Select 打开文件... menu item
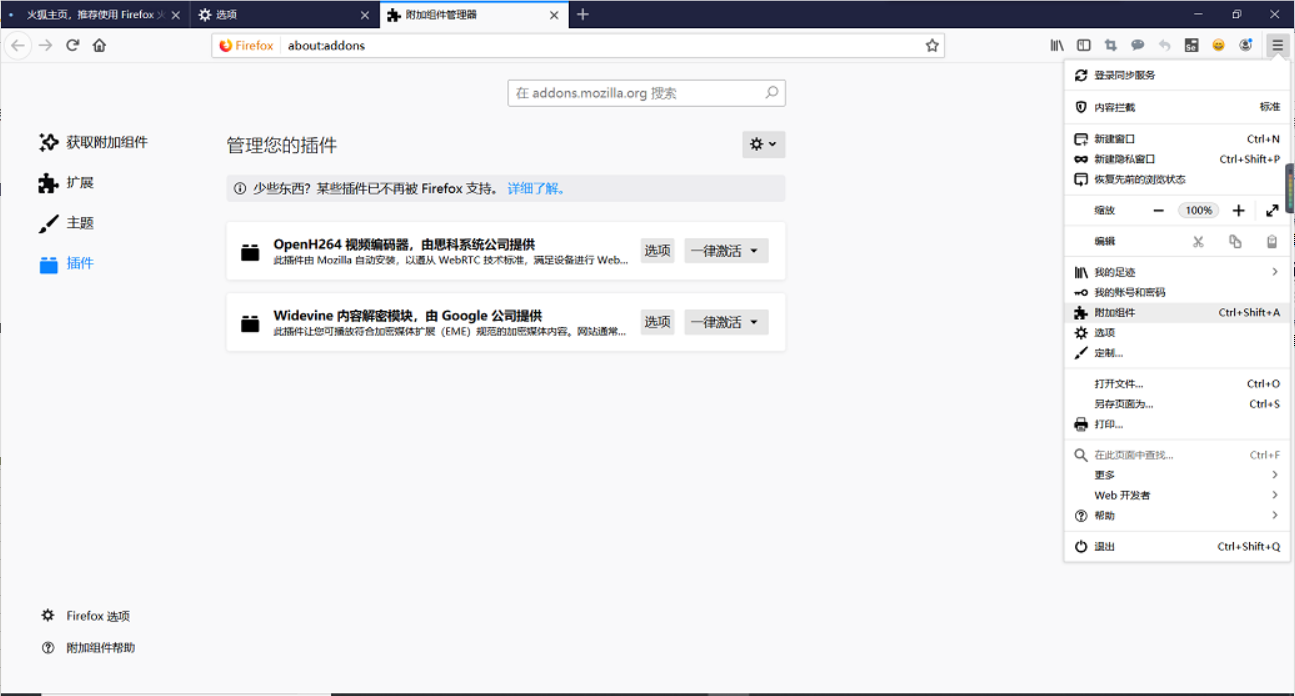The height and width of the screenshot is (696, 1295). coord(1176,384)
